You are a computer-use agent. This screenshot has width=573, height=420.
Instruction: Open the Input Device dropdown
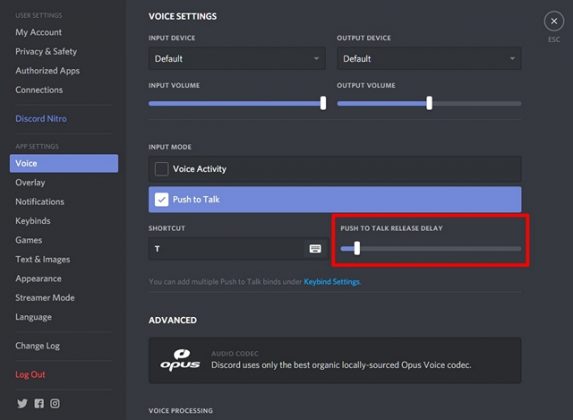tap(237, 58)
